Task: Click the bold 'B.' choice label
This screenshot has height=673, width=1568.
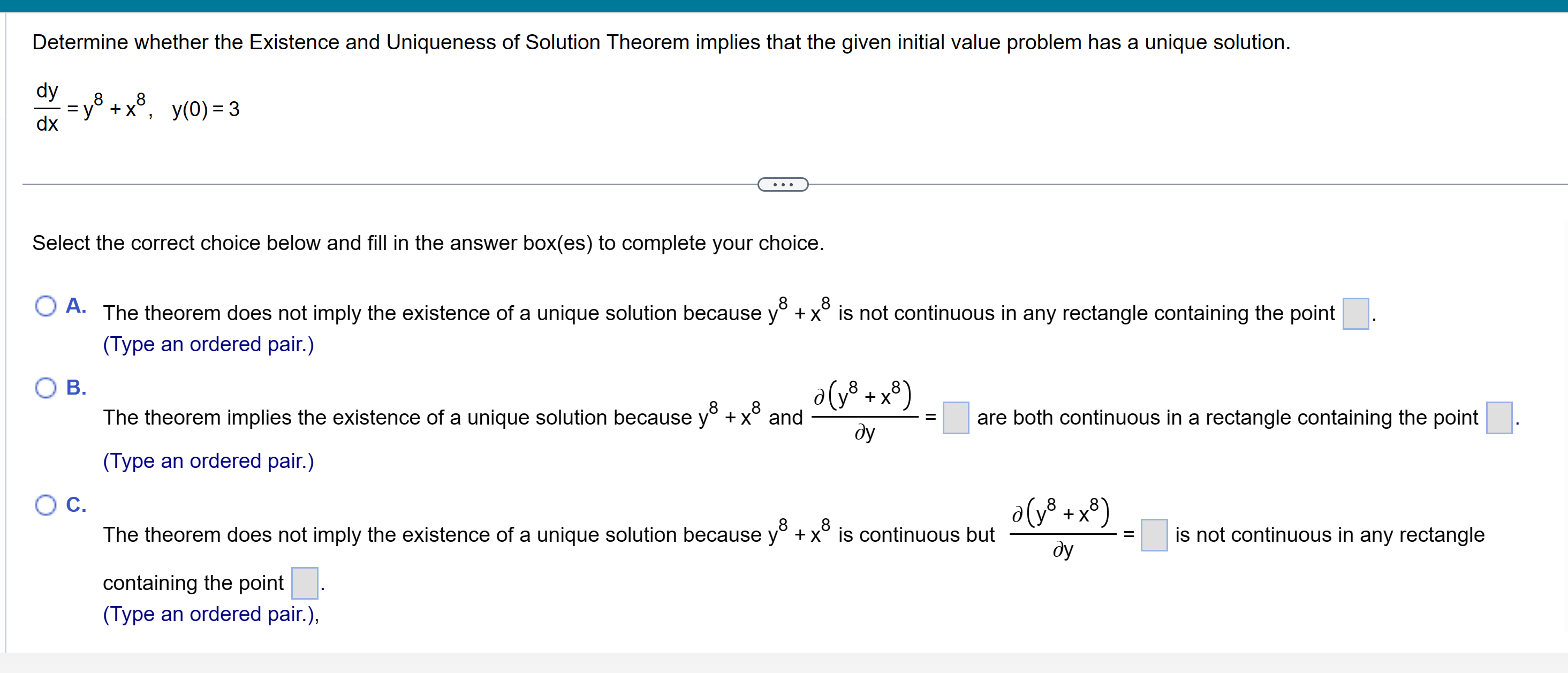Action: [76, 388]
